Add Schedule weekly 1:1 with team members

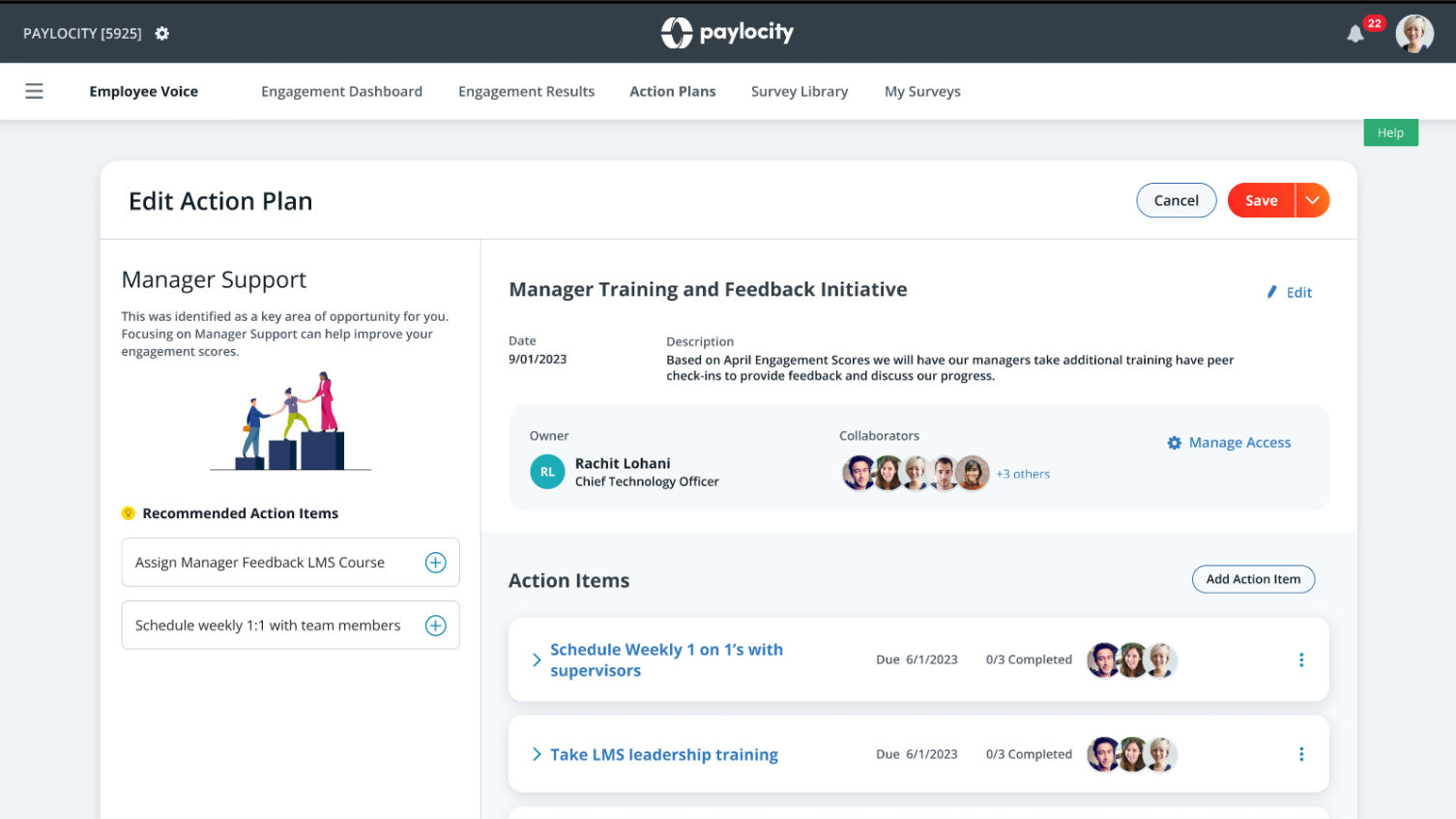[x=436, y=626]
